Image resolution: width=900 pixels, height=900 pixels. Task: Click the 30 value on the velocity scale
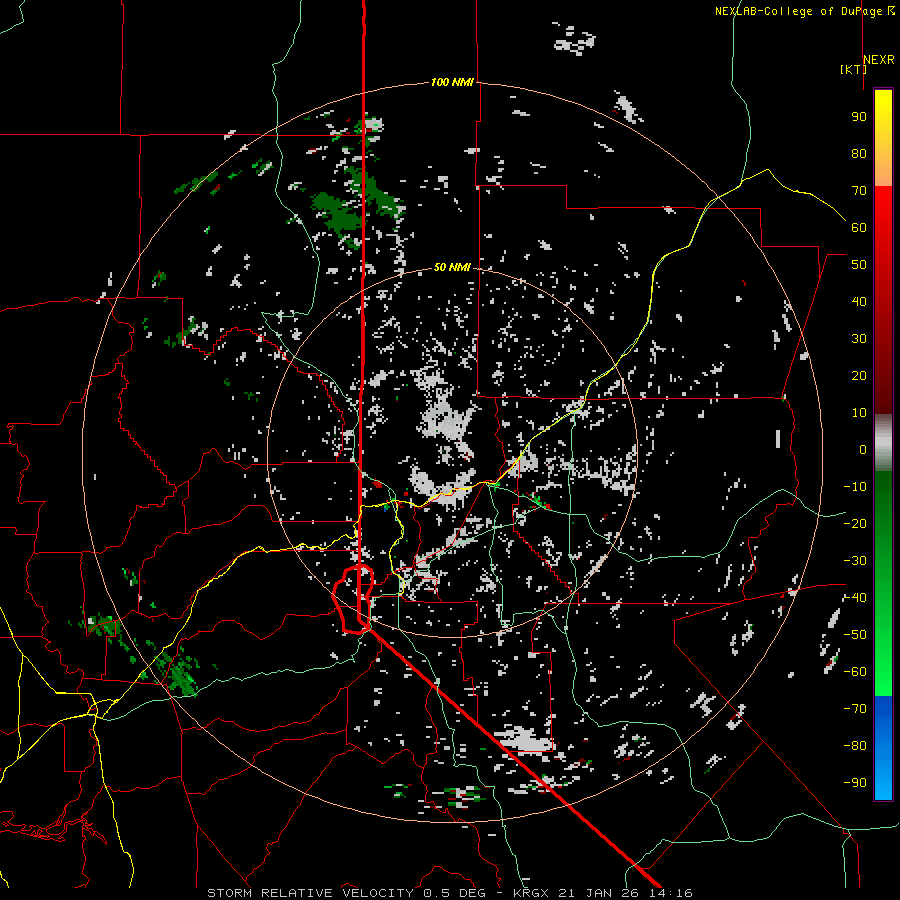tap(859, 339)
